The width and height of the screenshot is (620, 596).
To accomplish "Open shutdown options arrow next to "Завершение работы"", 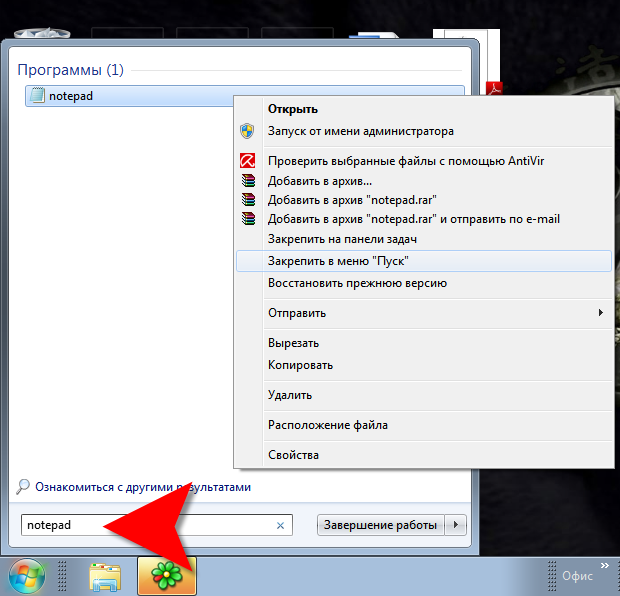I will pos(457,525).
